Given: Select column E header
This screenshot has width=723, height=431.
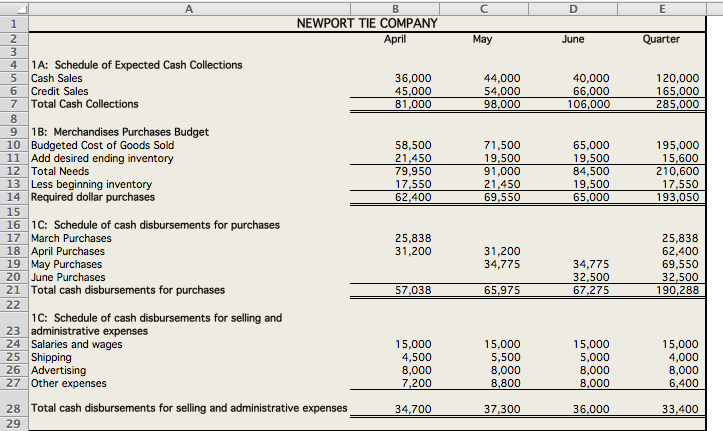Looking at the screenshot, I should click(x=662, y=8).
